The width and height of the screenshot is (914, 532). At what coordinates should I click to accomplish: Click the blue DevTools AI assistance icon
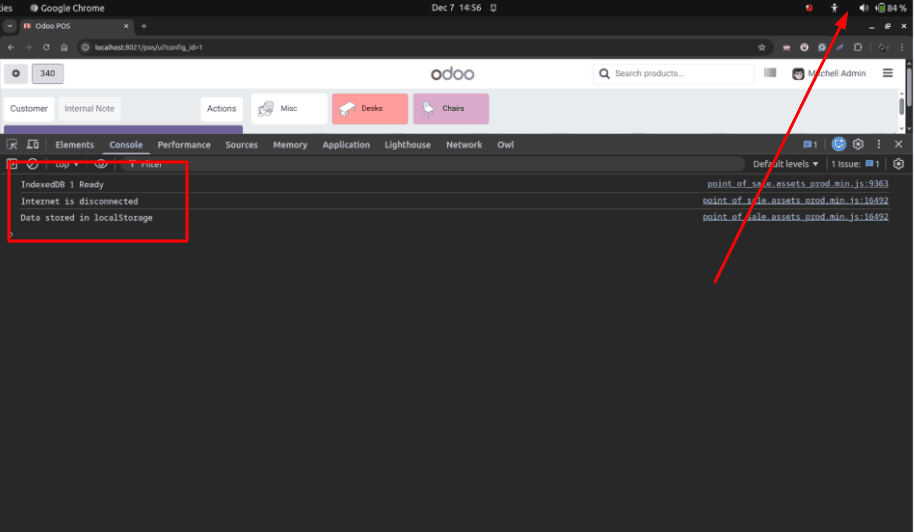838,144
